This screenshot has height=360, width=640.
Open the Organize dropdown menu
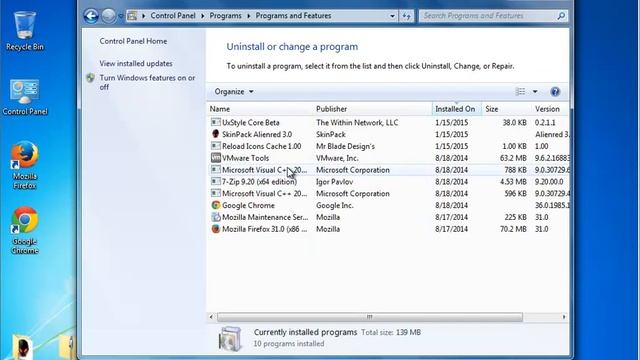click(234, 91)
